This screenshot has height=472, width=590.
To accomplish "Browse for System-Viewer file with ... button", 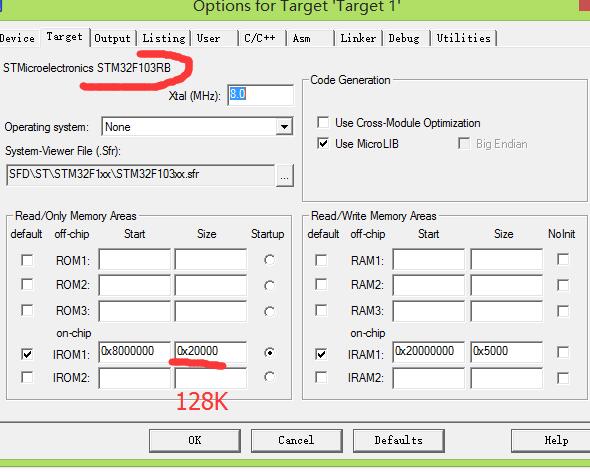I will pos(284,175).
